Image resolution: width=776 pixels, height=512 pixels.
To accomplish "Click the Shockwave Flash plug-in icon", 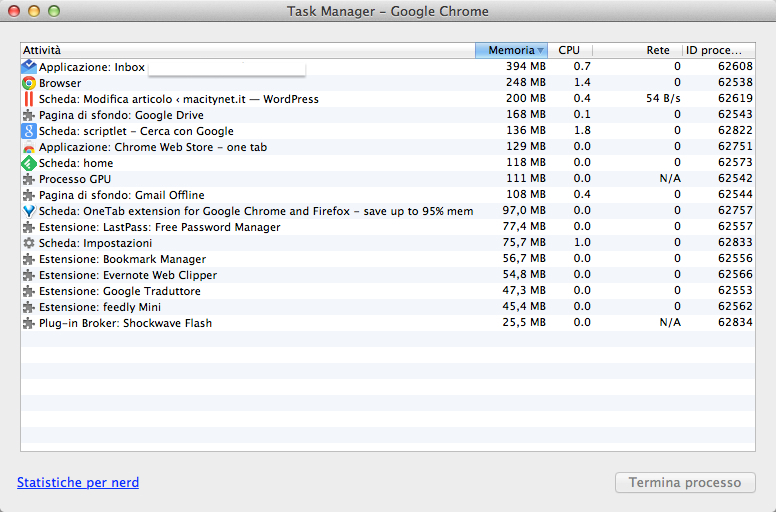I will tap(29, 323).
